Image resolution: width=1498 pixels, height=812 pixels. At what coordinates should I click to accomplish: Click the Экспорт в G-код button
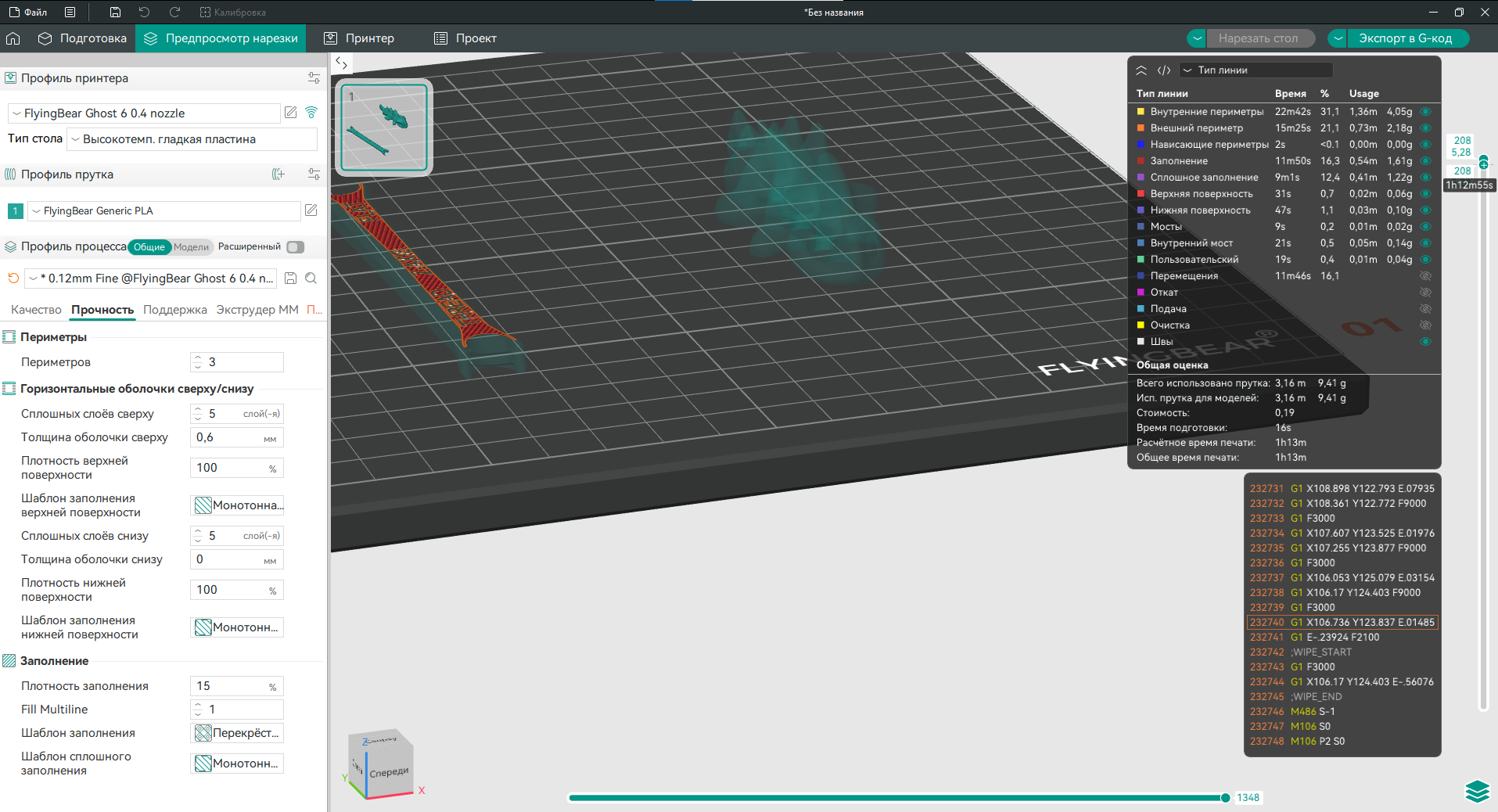click(1405, 38)
